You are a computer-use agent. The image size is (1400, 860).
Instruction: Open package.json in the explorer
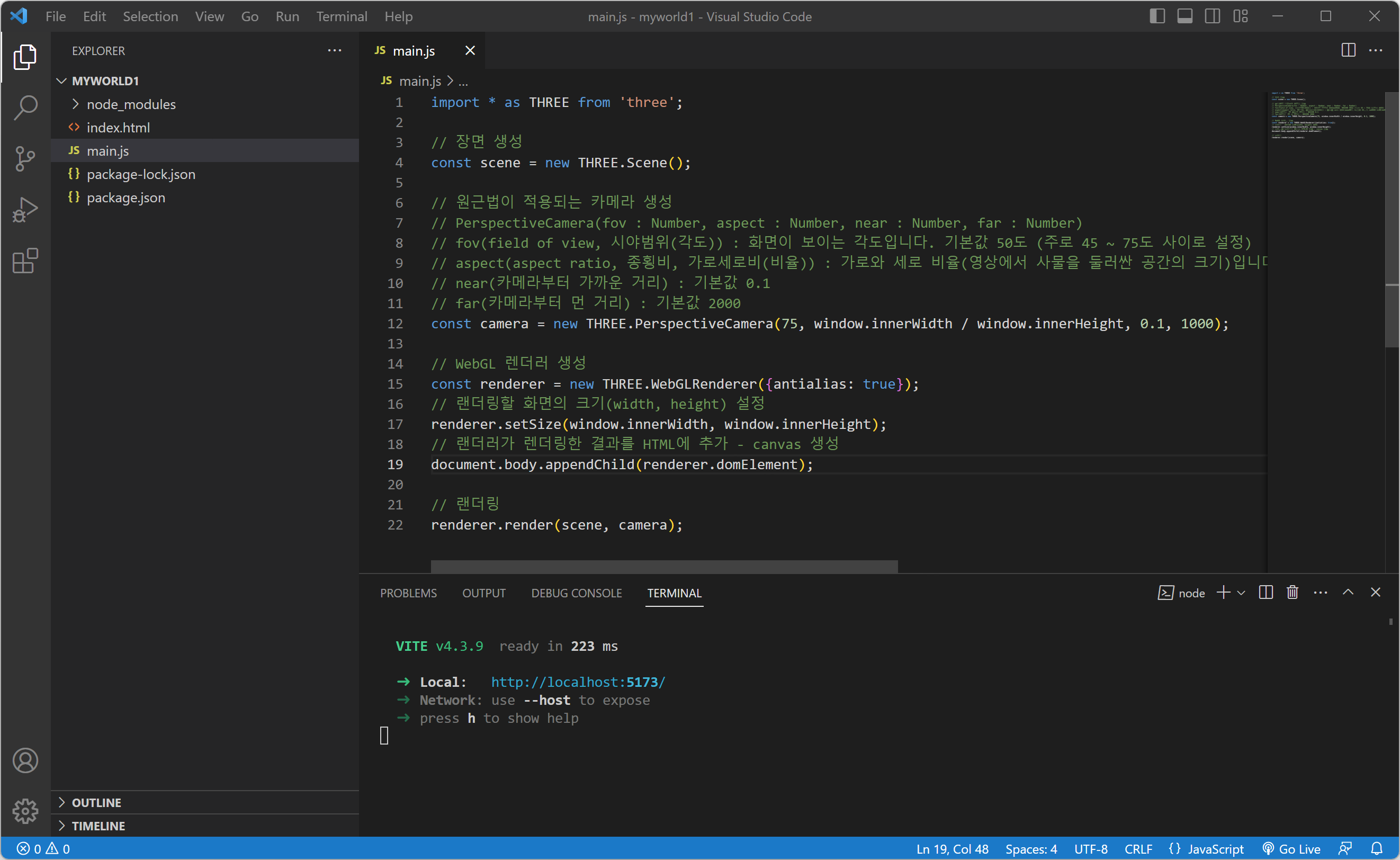coord(125,198)
